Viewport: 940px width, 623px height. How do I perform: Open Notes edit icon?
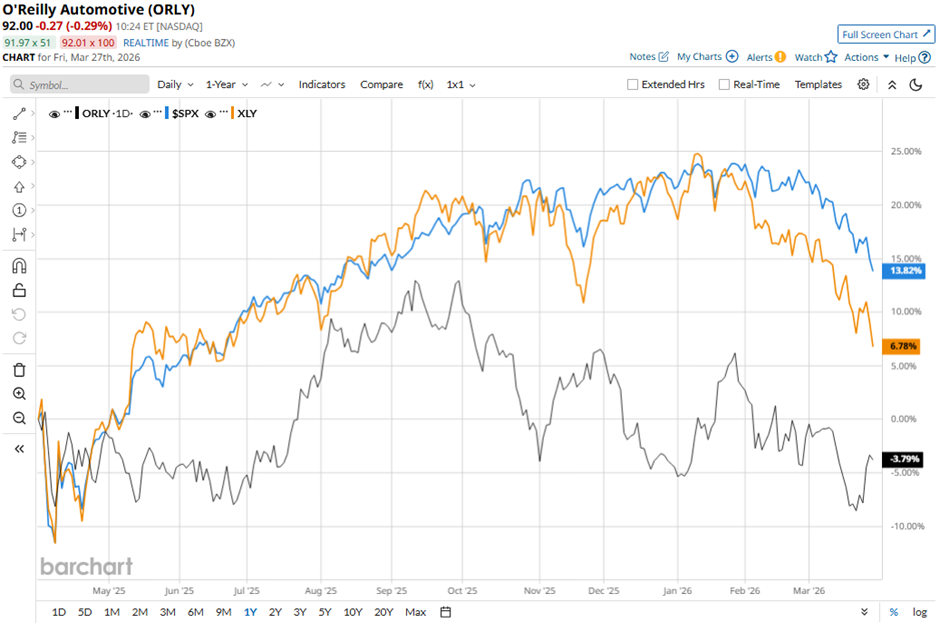[663, 56]
